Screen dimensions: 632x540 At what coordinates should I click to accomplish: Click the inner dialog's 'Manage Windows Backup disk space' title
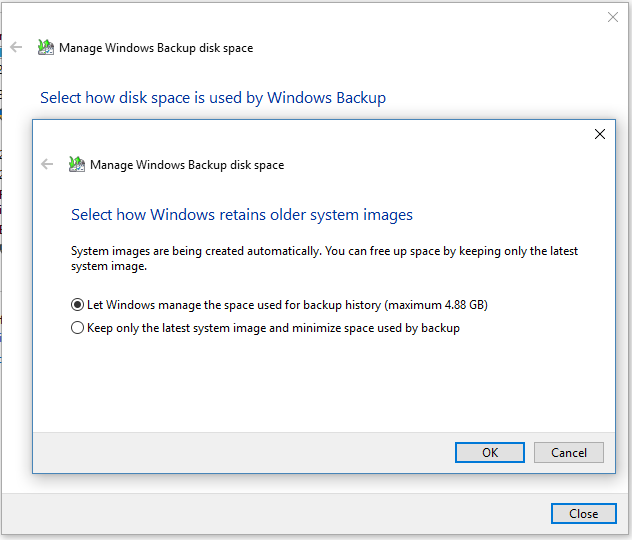click(187, 165)
